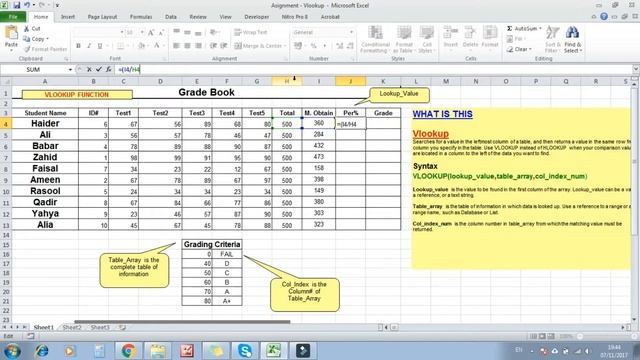
Task: Expand the Name Box dropdown arrow
Action: (x=70, y=70)
